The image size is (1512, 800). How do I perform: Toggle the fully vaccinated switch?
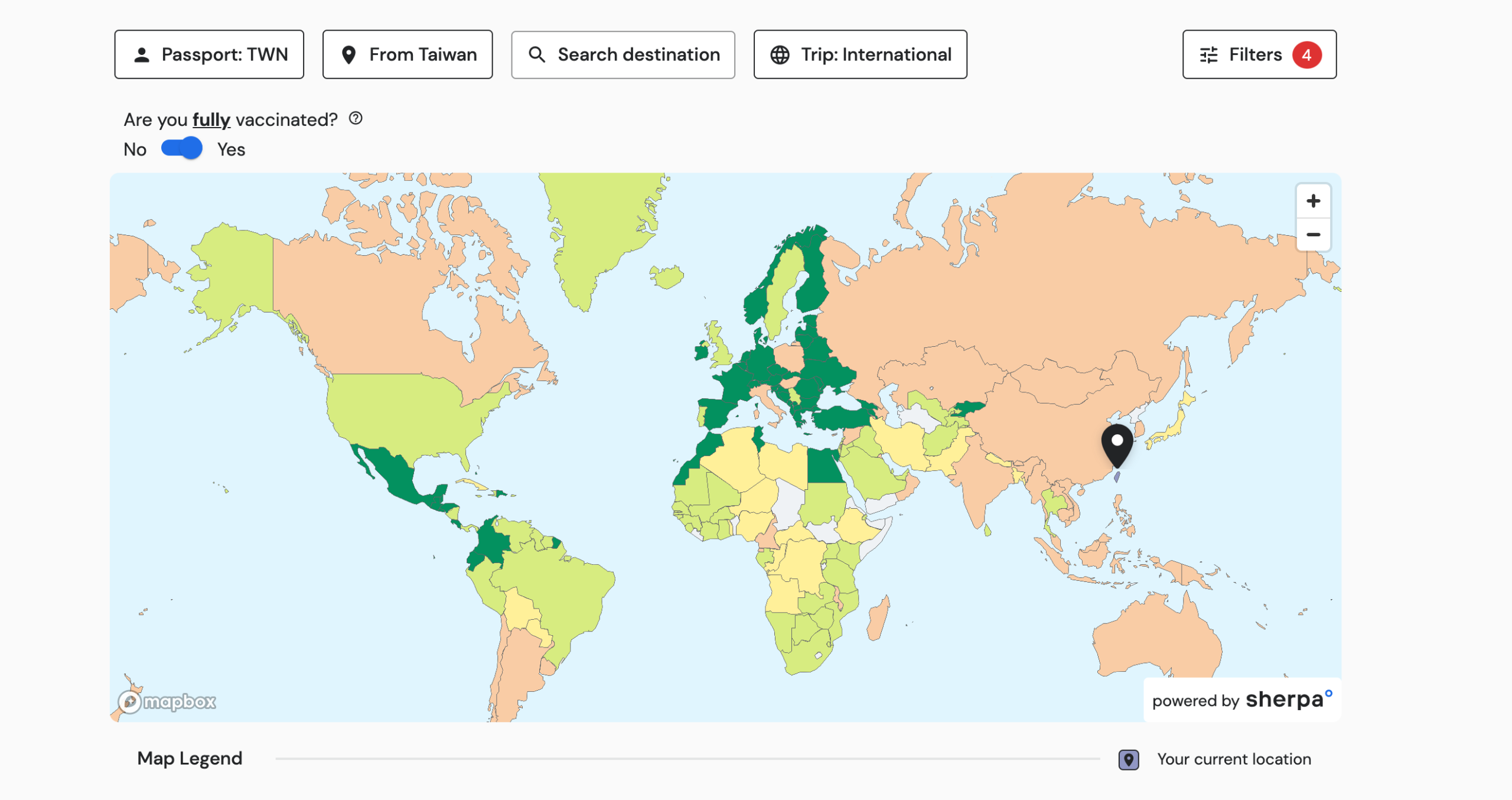tap(182, 148)
